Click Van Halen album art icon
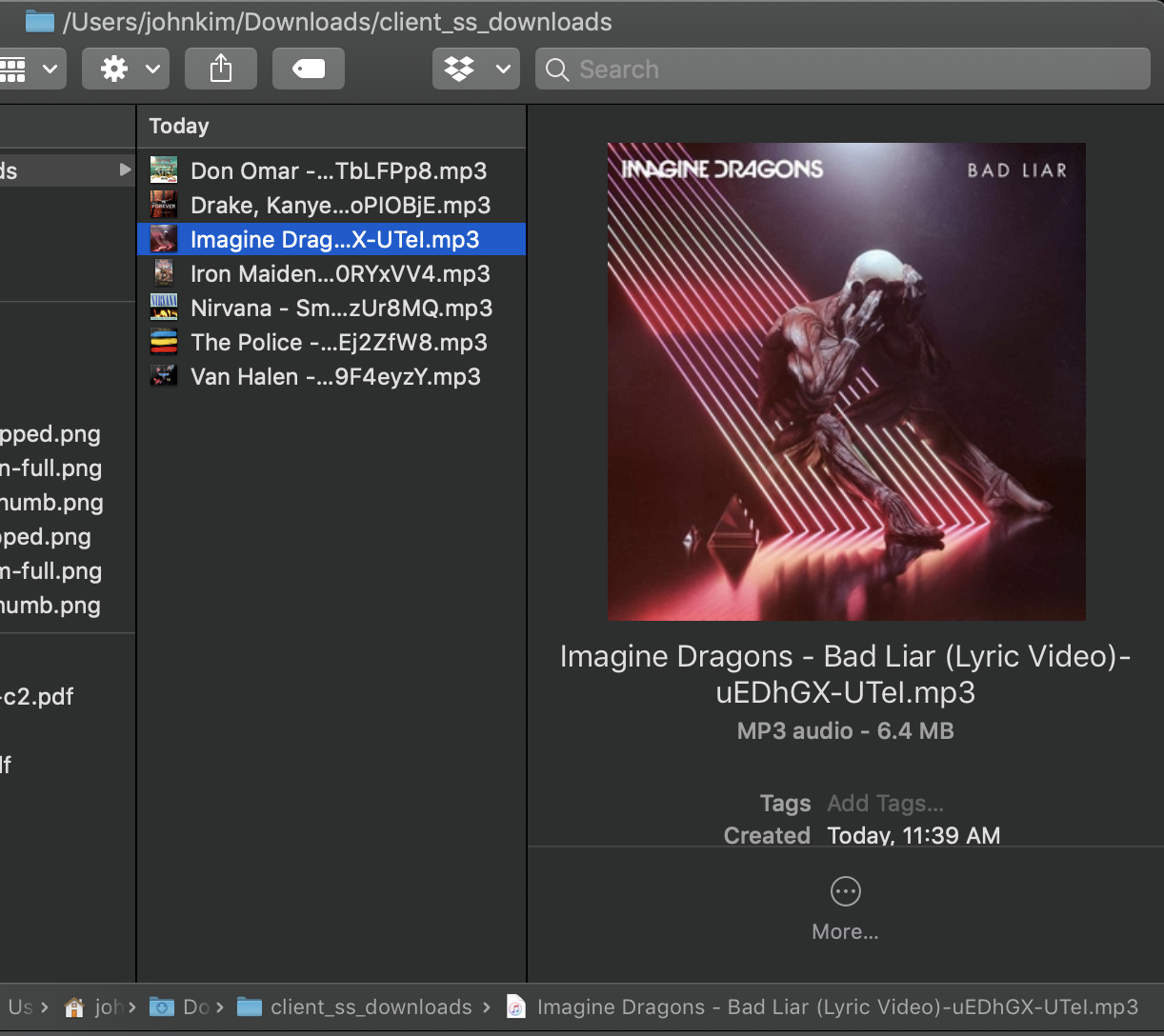Screen dimensions: 1164x1036 pos(164,376)
